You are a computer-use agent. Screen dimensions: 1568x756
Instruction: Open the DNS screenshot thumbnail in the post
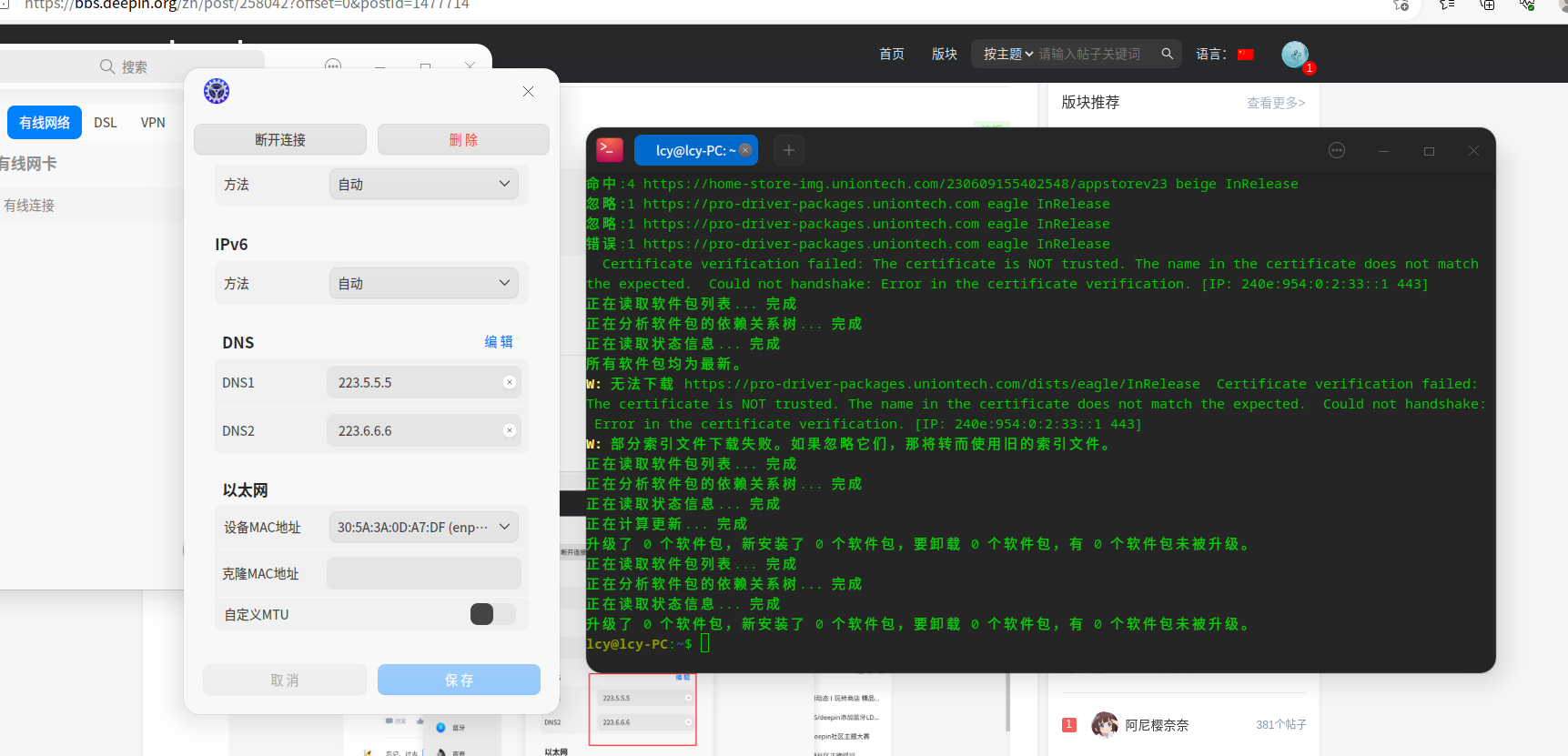[x=642, y=710]
